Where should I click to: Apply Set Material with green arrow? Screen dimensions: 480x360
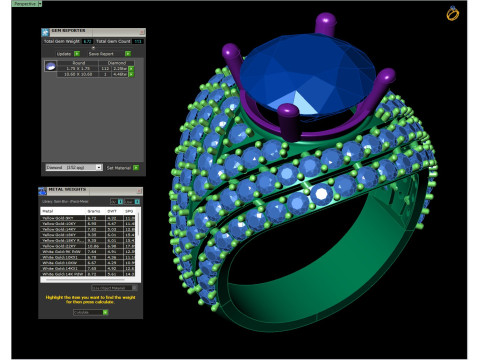pos(136,168)
